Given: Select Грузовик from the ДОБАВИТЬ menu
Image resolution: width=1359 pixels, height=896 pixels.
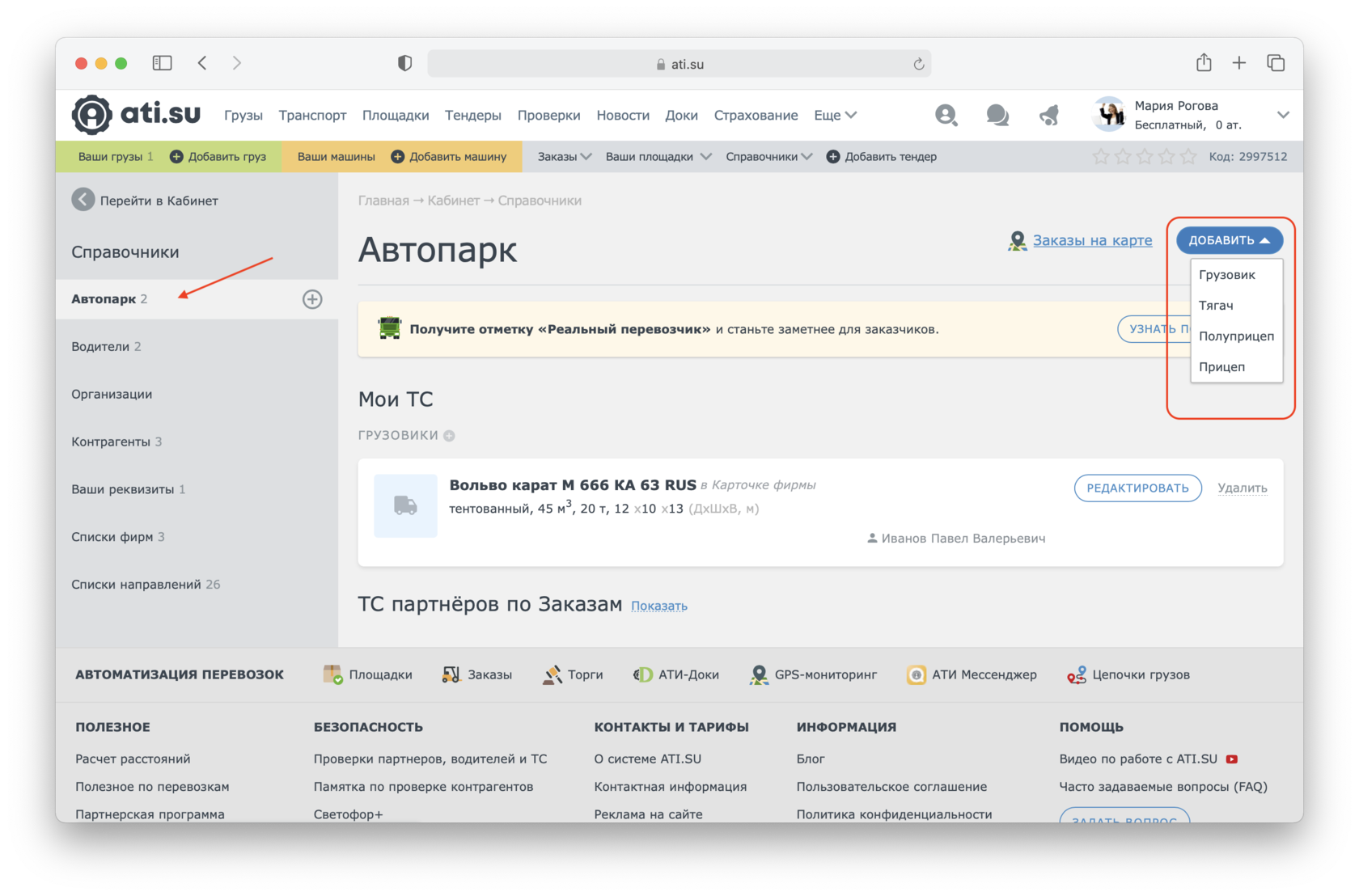Looking at the screenshot, I should [x=1236, y=275].
